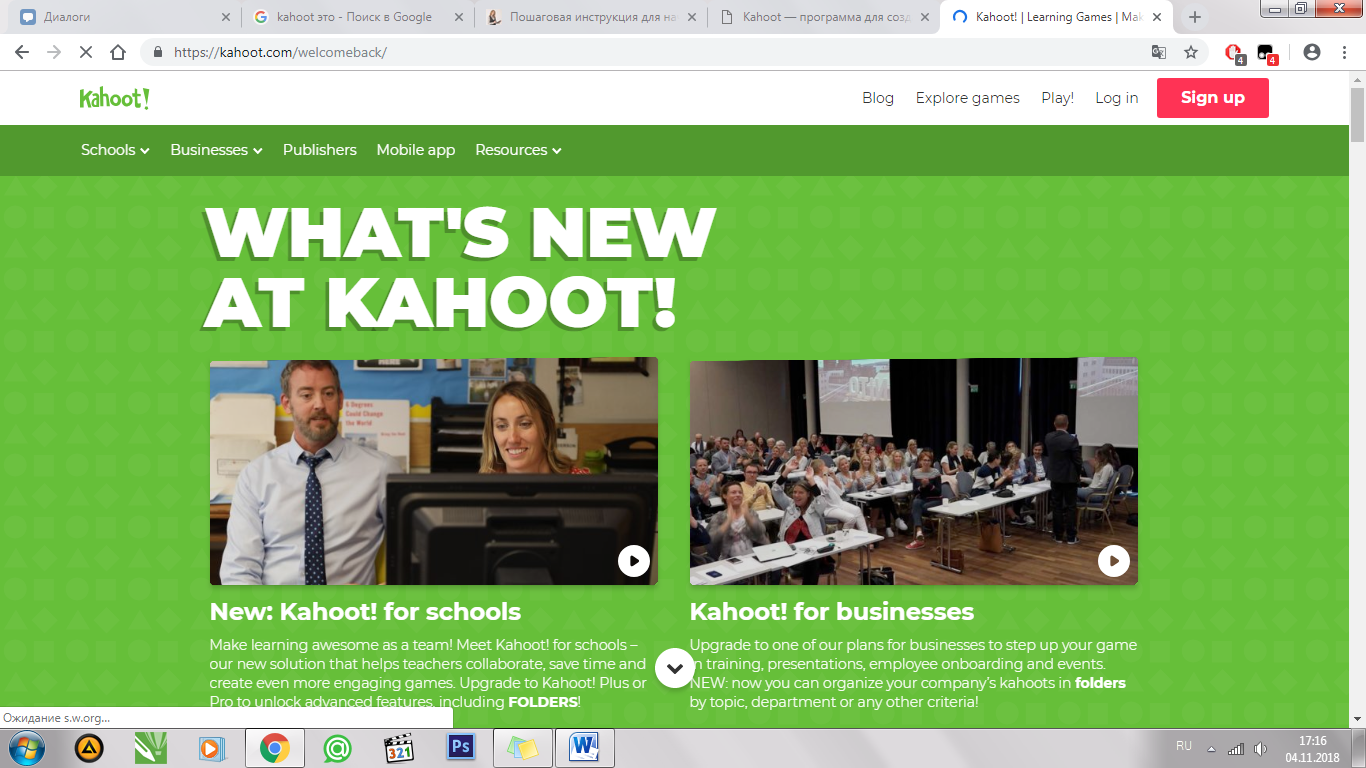Click the Kahoot! logo in the header

[x=114, y=98]
